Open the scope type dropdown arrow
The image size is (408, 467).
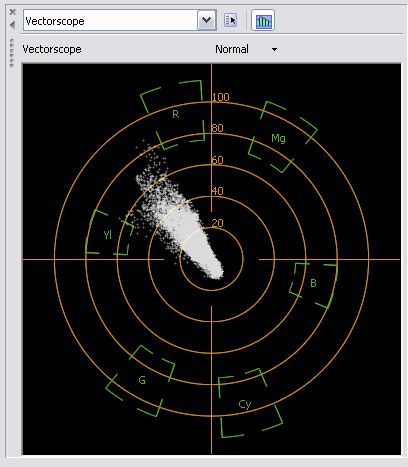click(207, 20)
